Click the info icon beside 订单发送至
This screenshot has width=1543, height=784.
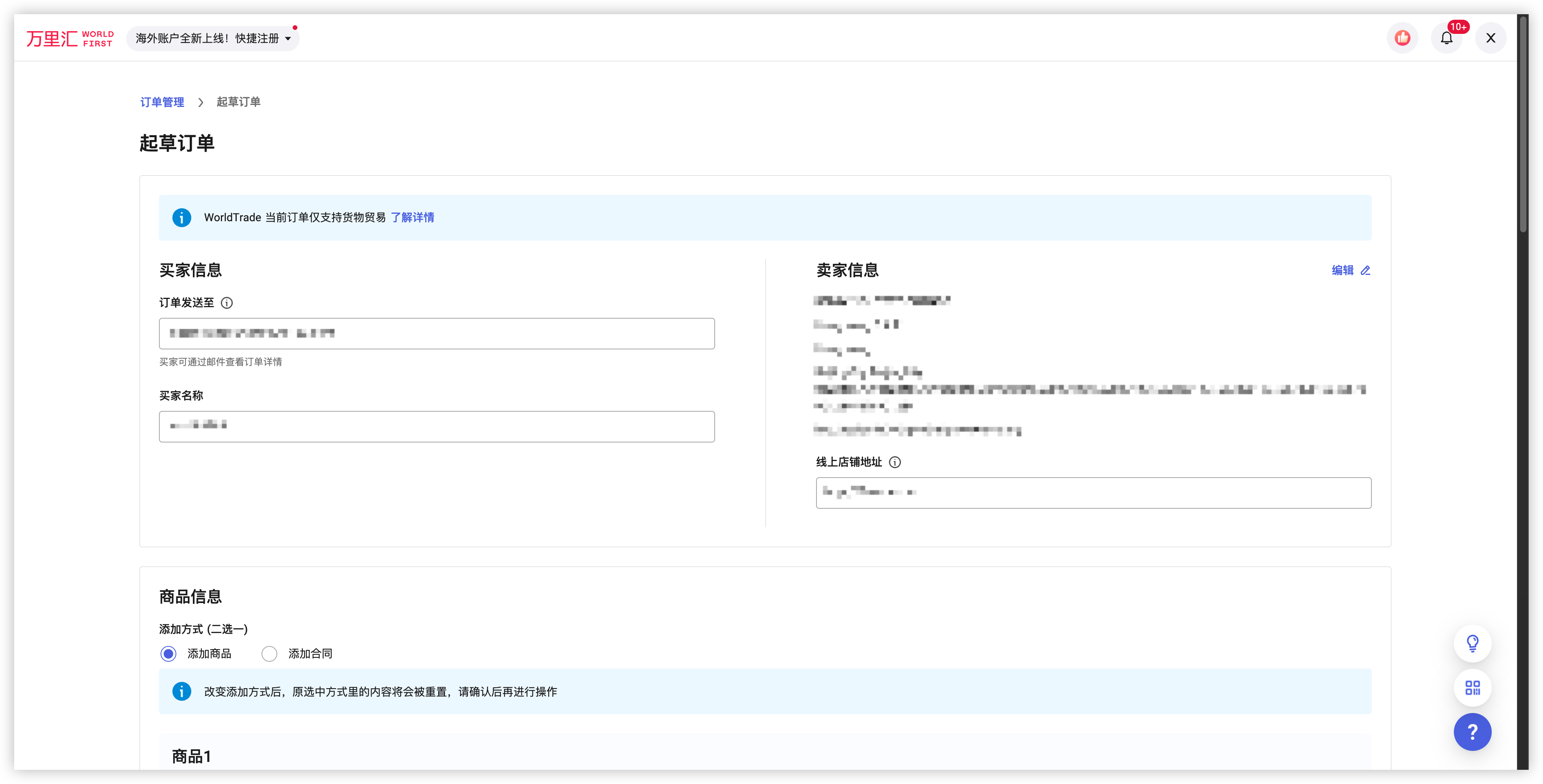coord(226,303)
